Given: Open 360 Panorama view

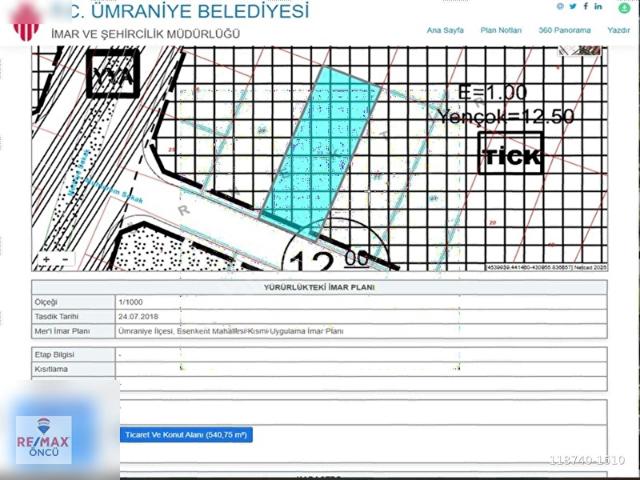Looking at the screenshot, I should [x=564, y=30].
